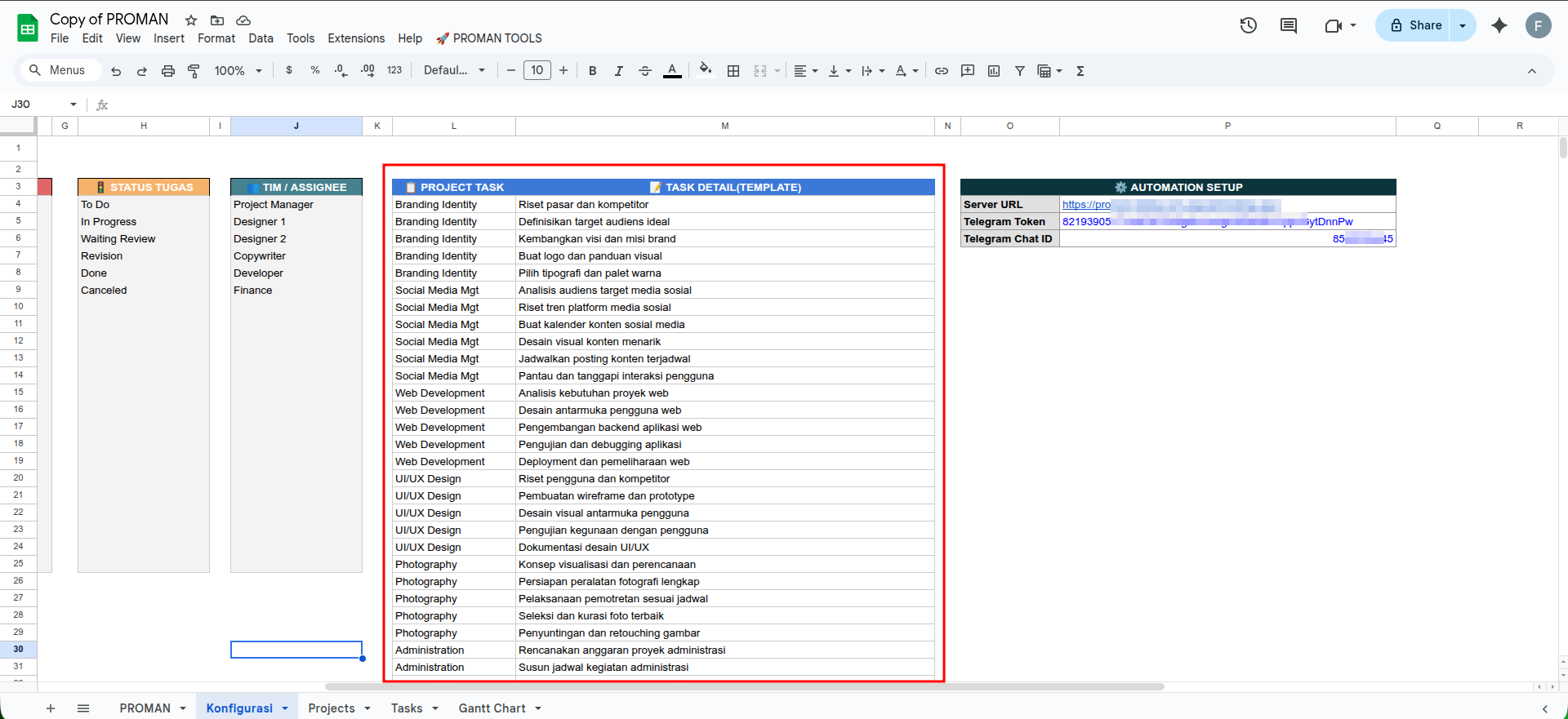Toggle strikethrough formatting

[644, 71]
